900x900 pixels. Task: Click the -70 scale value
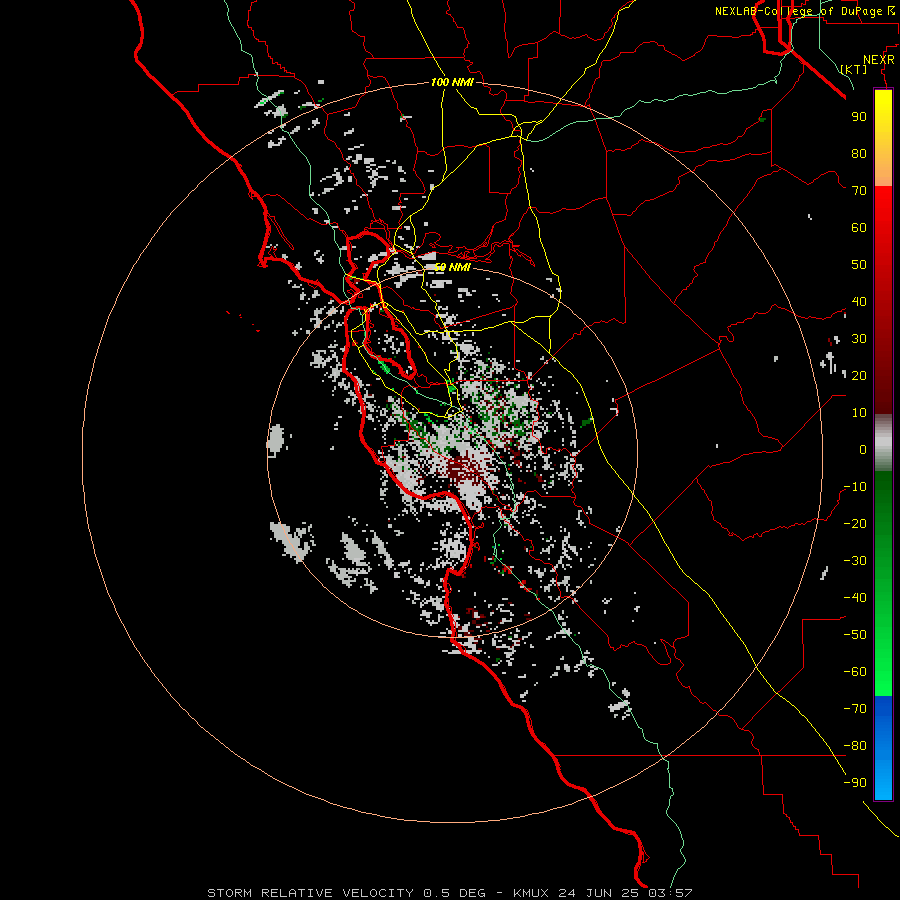[855, 709]
